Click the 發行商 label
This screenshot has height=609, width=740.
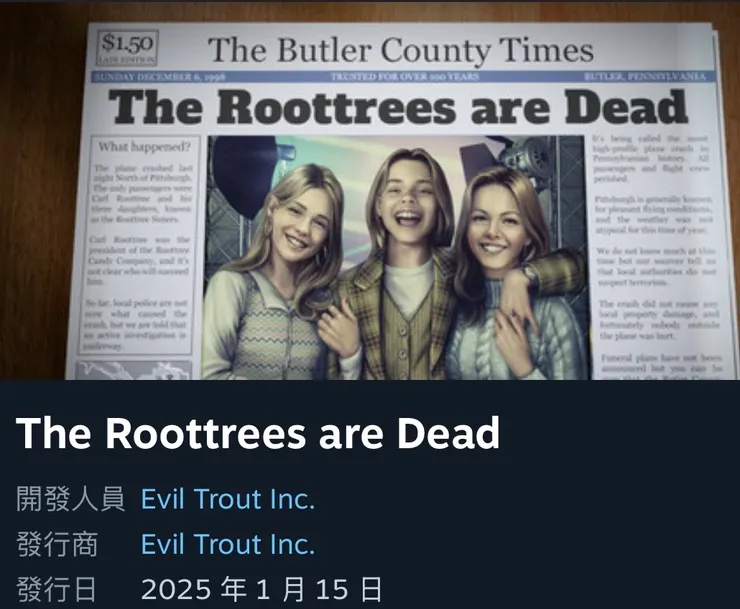pyautogui.click(x=57, y=544)
